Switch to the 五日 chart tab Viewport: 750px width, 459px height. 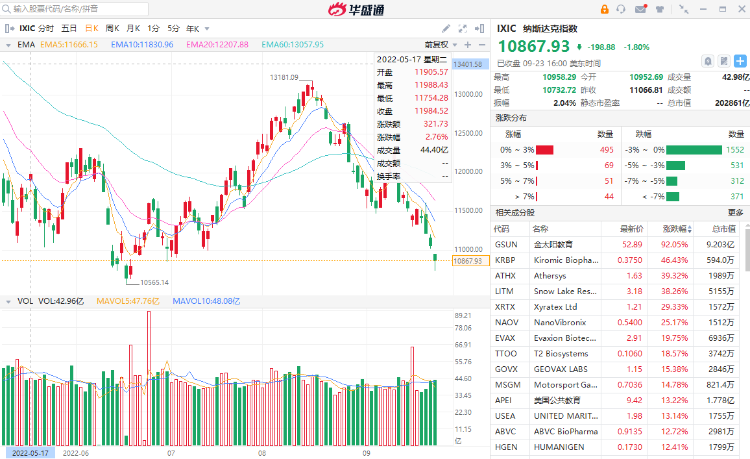[x=69, y=29]
